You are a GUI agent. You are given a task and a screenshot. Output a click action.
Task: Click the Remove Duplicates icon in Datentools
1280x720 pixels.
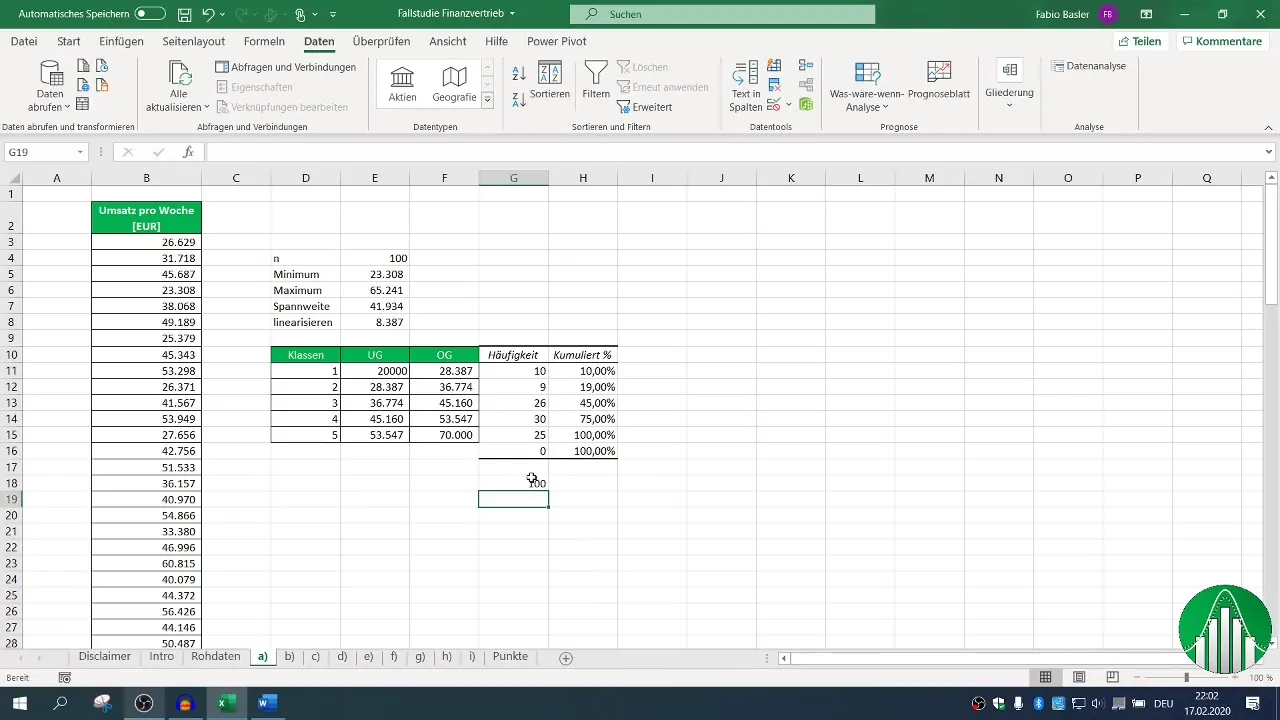[x=774, y=85]
